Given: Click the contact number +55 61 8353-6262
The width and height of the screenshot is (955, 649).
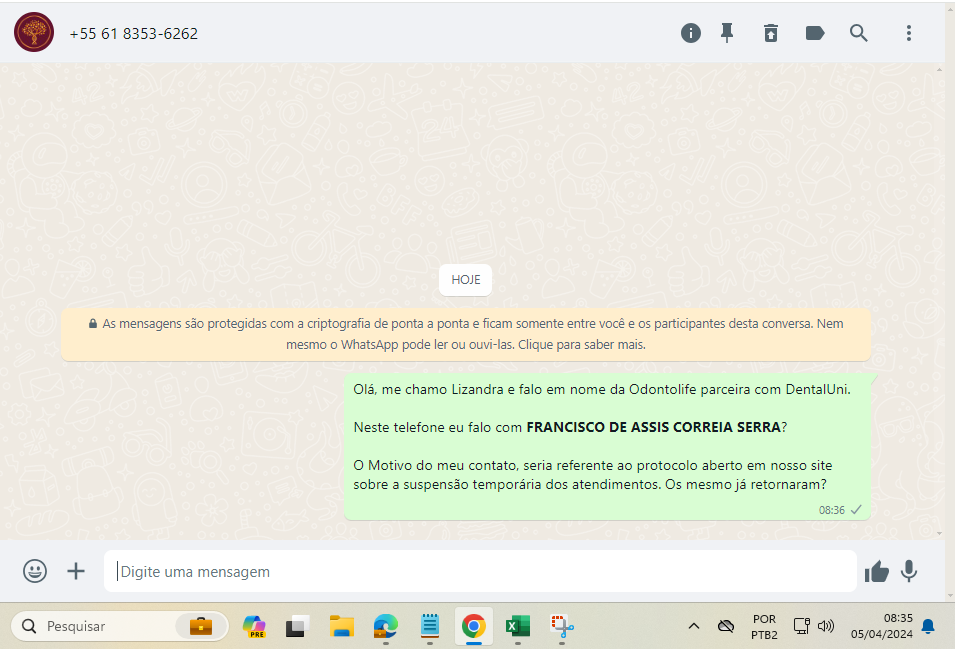Looking at the screenshot, I should [x=134, y=33].
